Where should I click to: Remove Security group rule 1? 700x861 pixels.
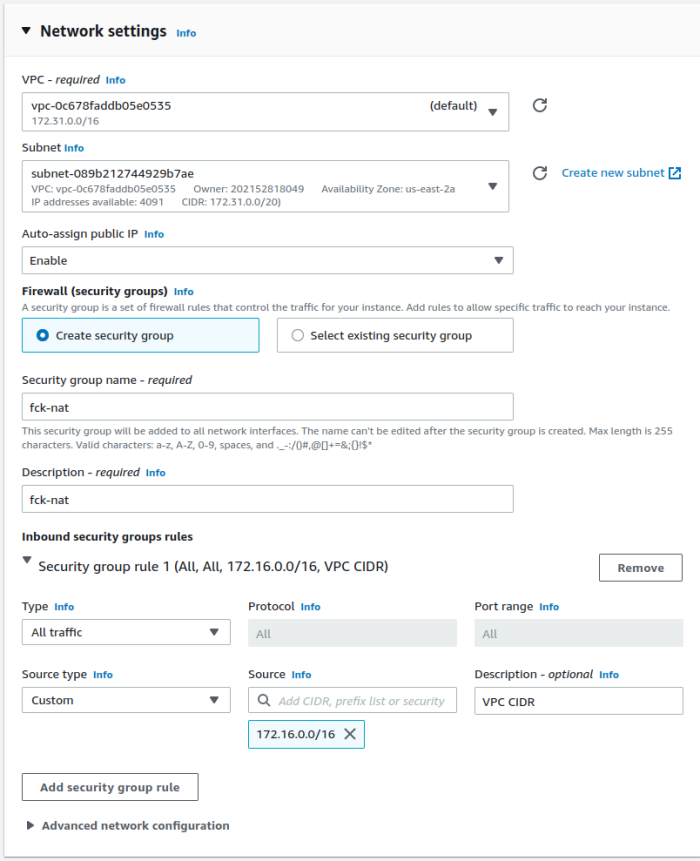640,567
